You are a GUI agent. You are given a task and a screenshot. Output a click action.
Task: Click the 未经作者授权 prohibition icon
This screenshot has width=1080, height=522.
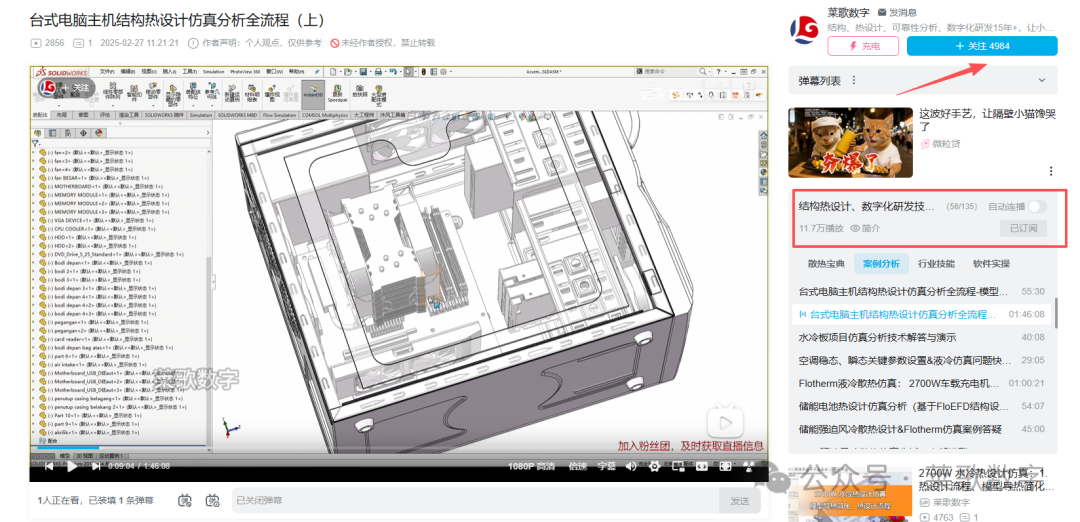[x=335, y=43]
